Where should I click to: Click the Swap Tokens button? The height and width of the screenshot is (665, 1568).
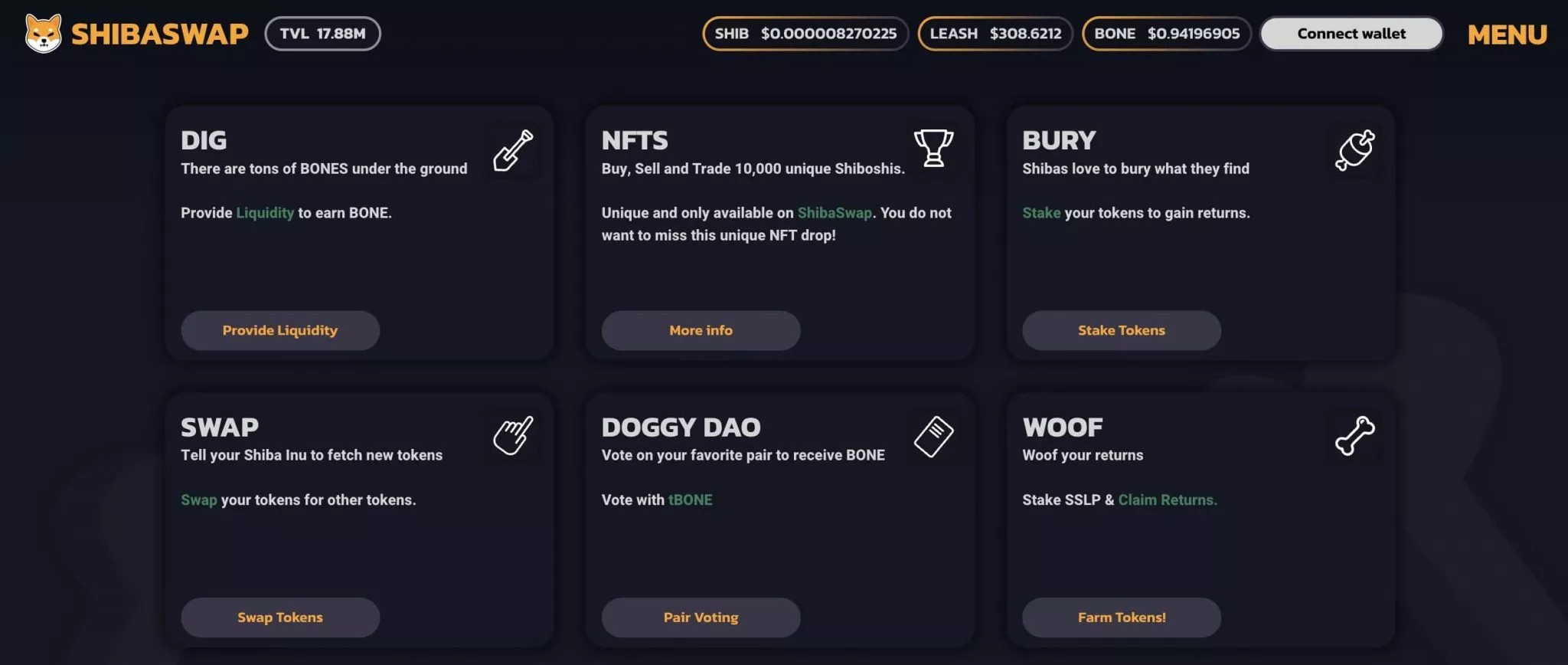coord(280,617)
